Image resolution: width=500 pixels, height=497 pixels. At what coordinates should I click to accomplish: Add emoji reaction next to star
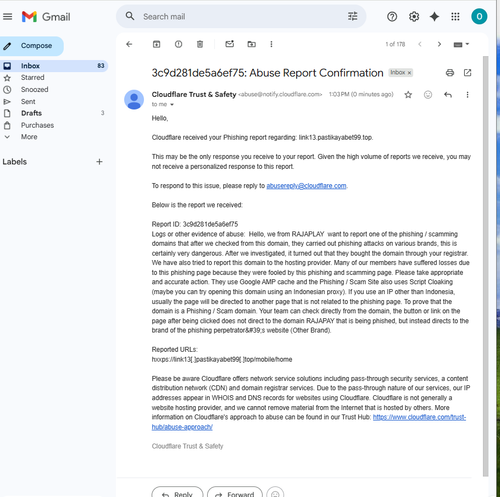[x=428, y=95]
